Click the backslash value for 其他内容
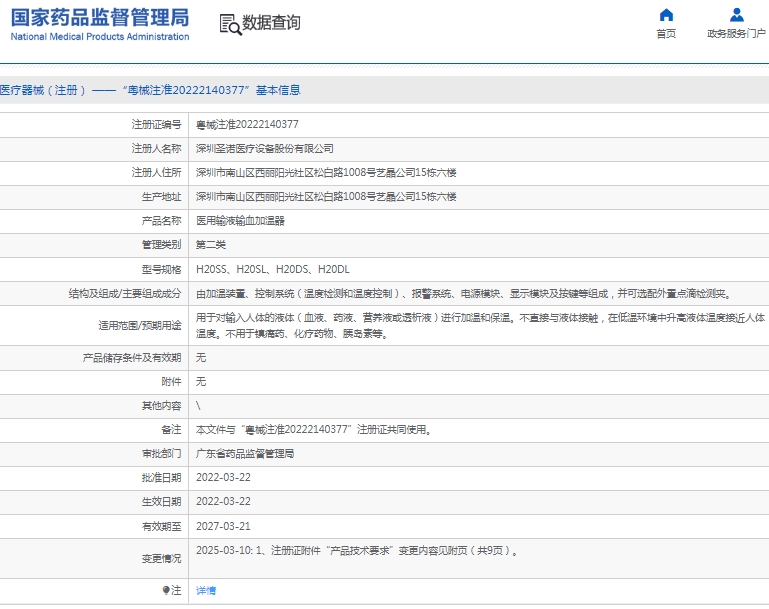The width and height of the screenshot is (769, 609). click(x=198, y=406)
